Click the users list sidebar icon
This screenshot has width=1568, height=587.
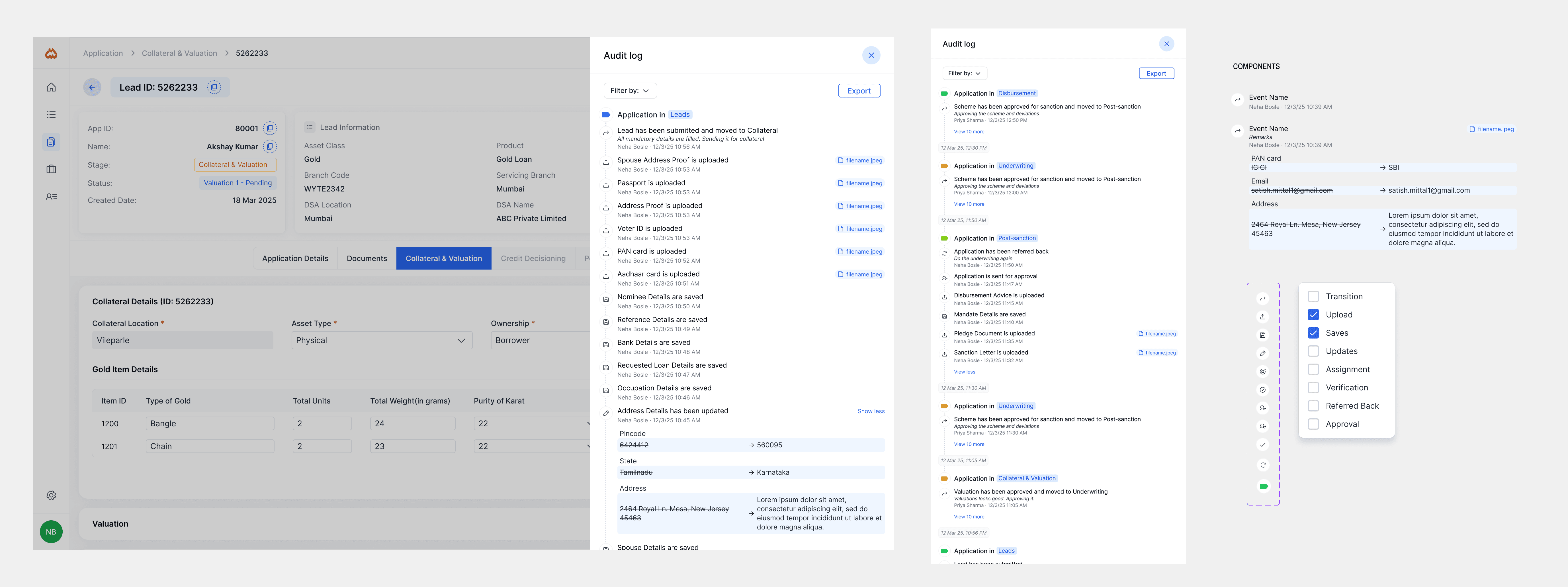pos(51,197)
